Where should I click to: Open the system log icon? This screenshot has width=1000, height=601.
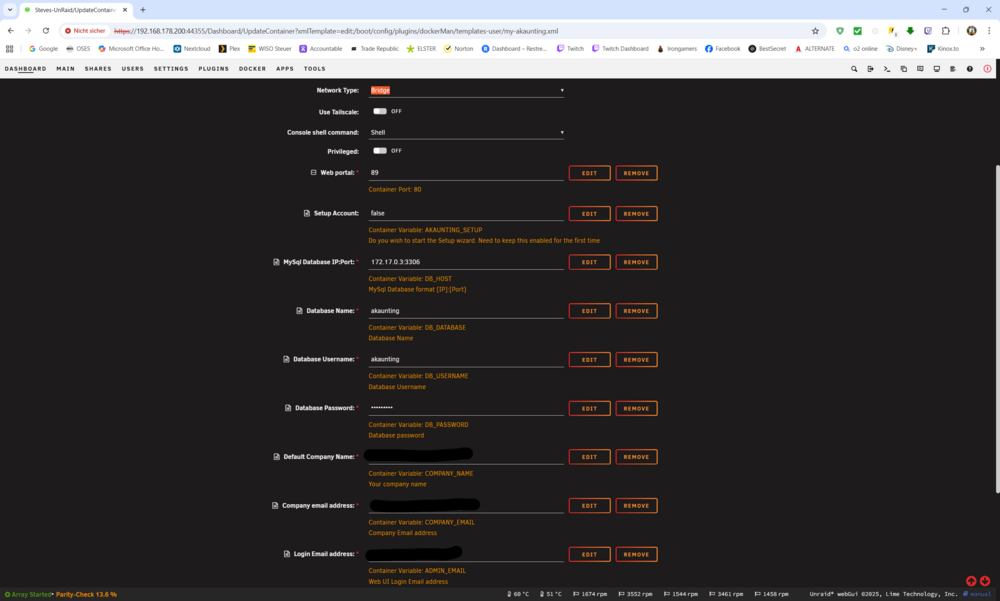[953, 69]
